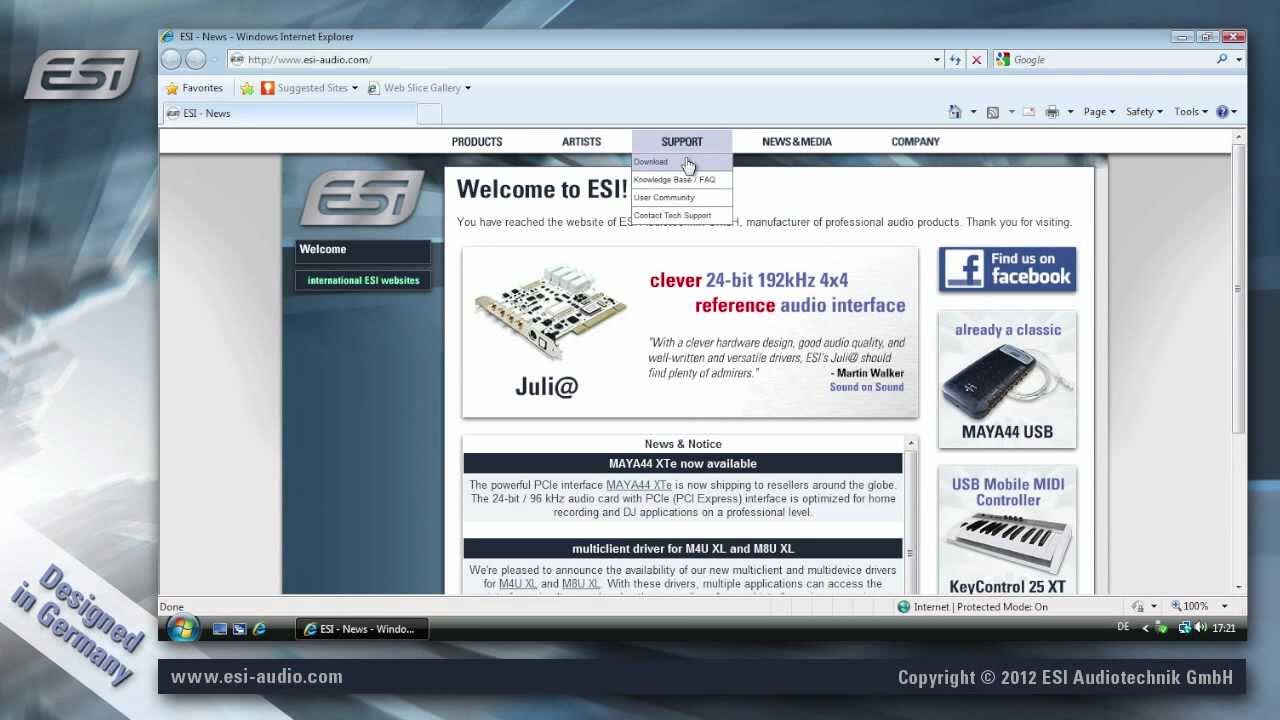The image size is (1280, 720).
Task: Click the MAYA44 USB product thumbnail
Action: point(1007,380)
